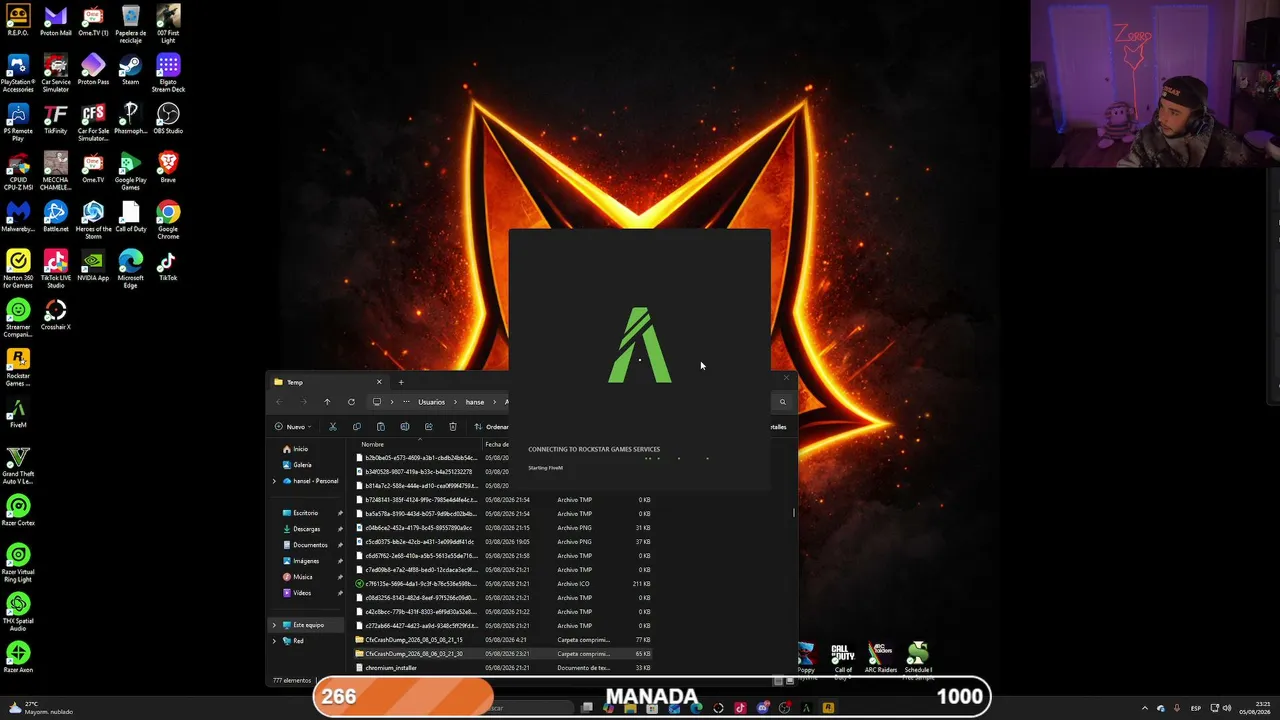
Task: Go up one folder level in Explorer
Action: (x=327, y=402)
